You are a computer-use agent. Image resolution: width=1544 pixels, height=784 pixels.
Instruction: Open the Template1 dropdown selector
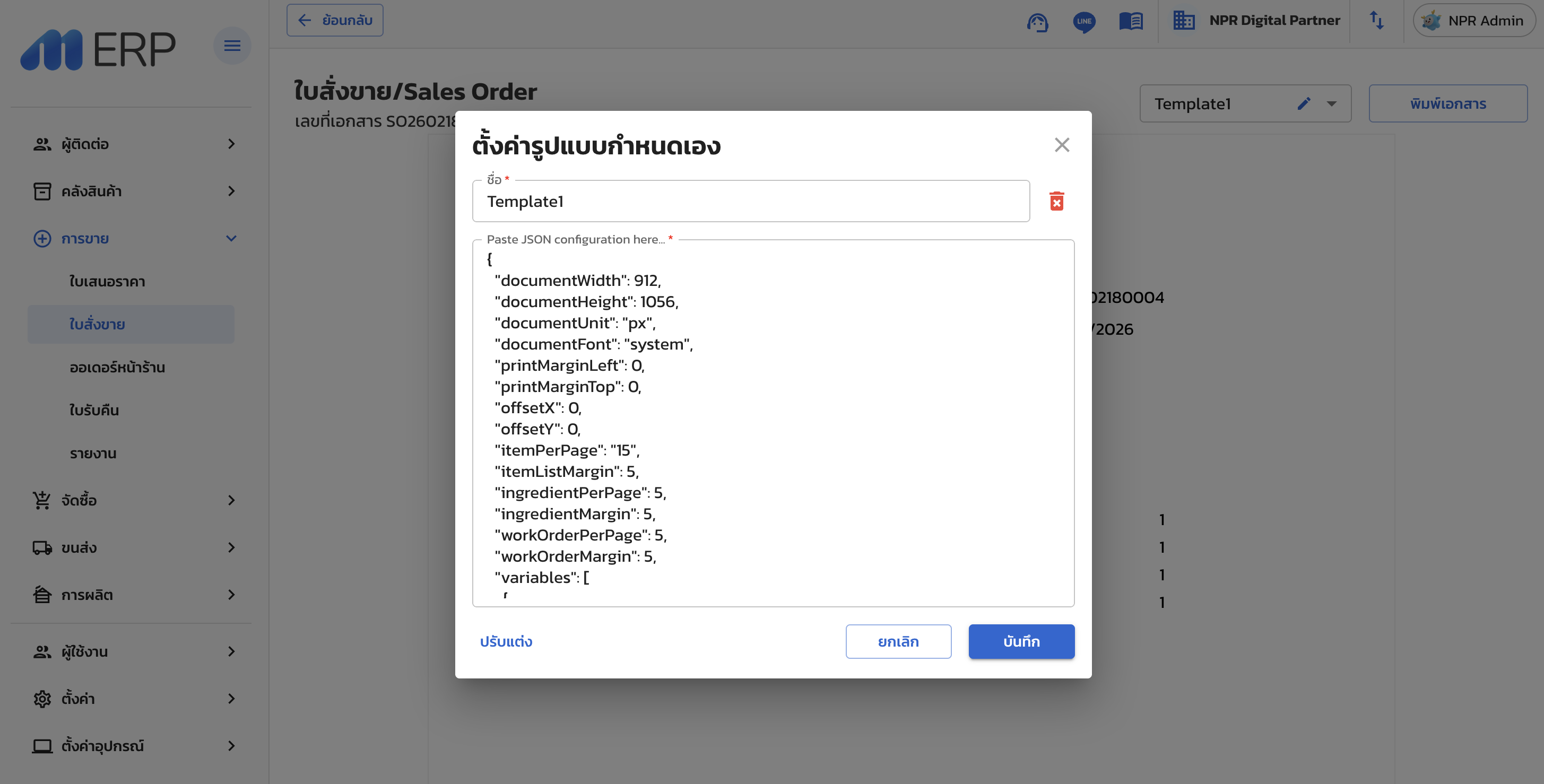(x=1331, y=103)
